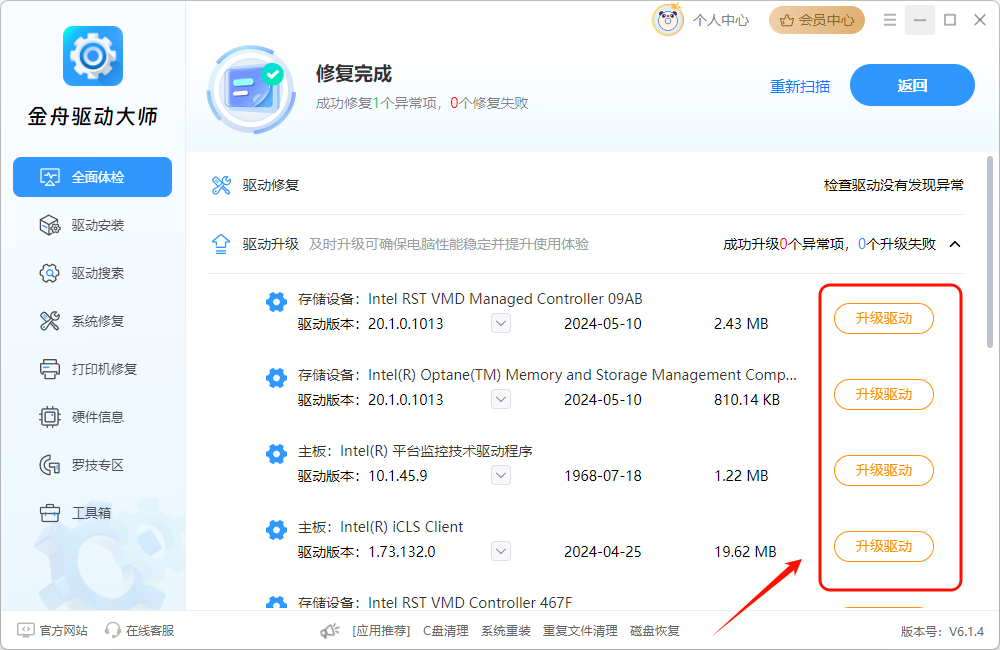
Task: Click the megaphone announcement icon
Action: pyautogui.click(x=330, y=631)
